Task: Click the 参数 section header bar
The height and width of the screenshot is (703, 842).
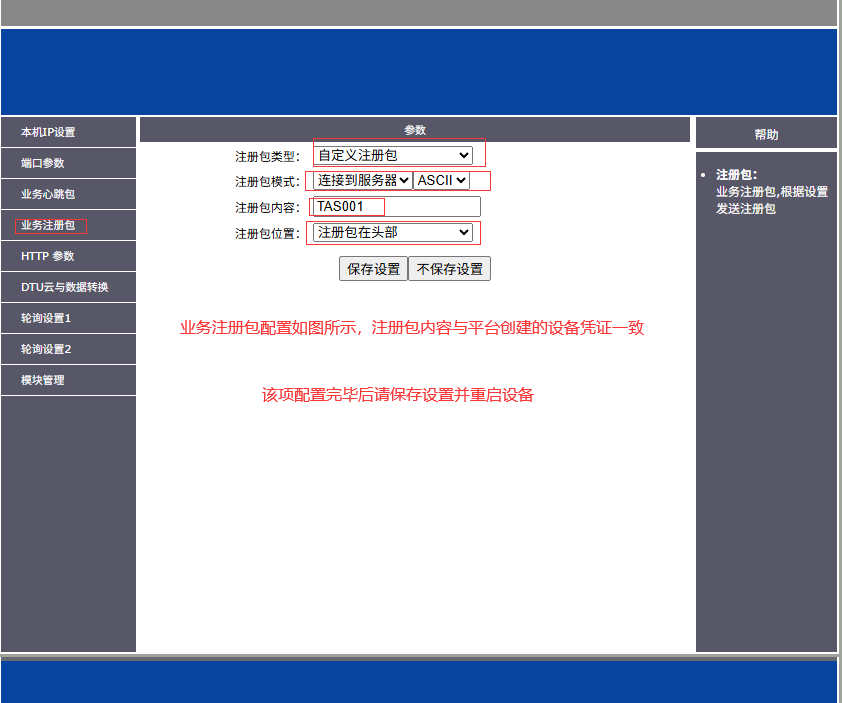Action: [415, 130]
